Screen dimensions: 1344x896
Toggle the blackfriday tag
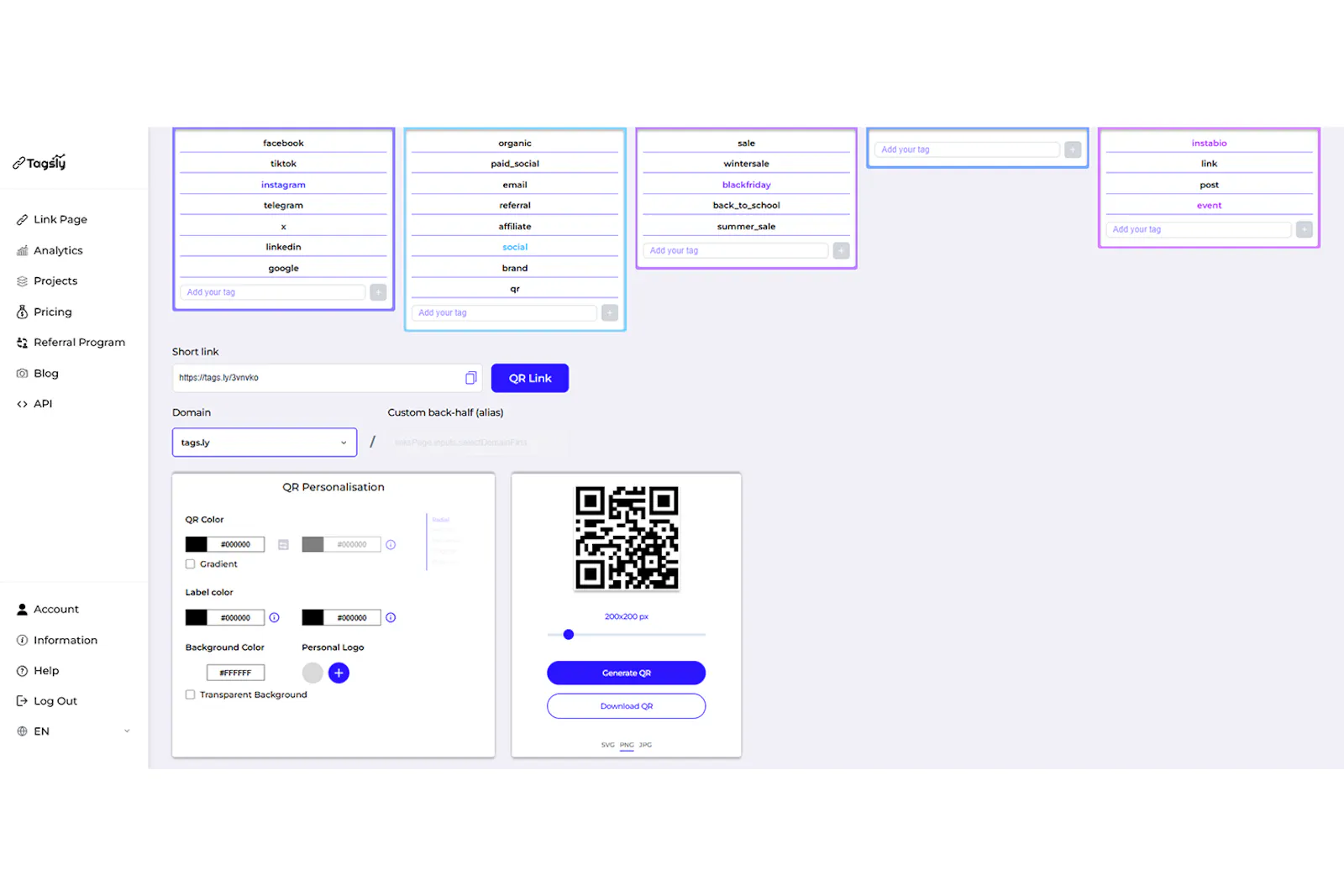pyautogui.click(x=746, y=185)
